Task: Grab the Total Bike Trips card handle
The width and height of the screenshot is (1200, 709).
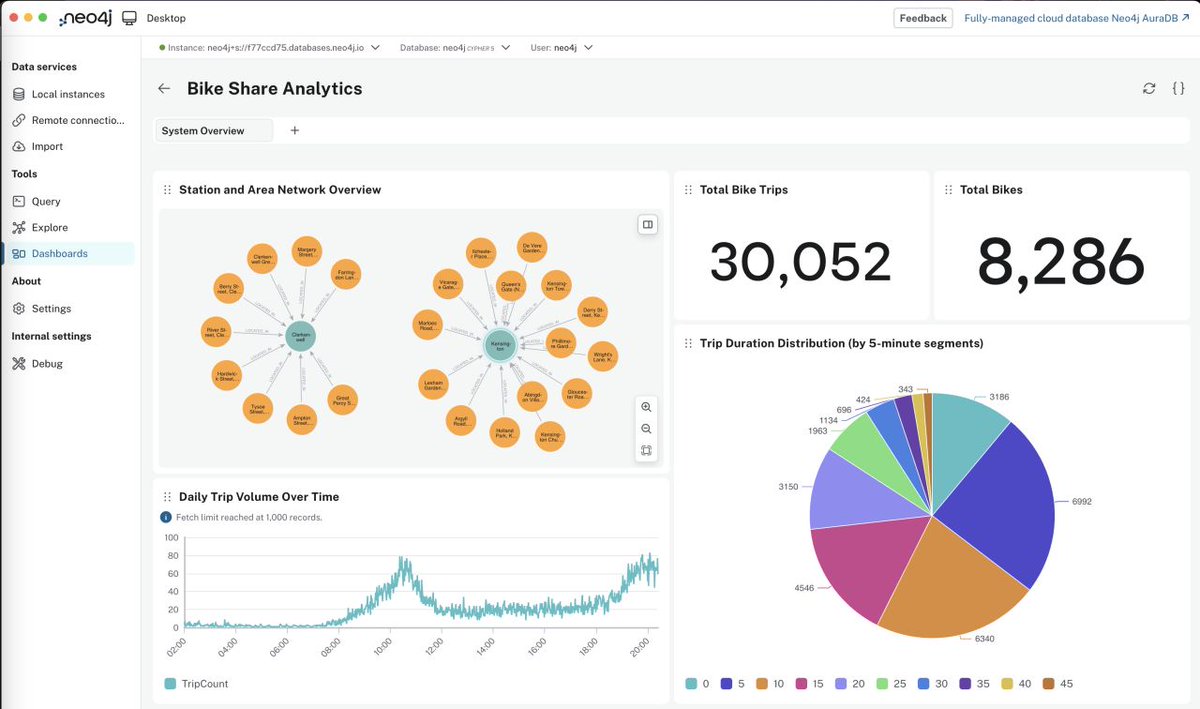Action: tap(687, 190)
